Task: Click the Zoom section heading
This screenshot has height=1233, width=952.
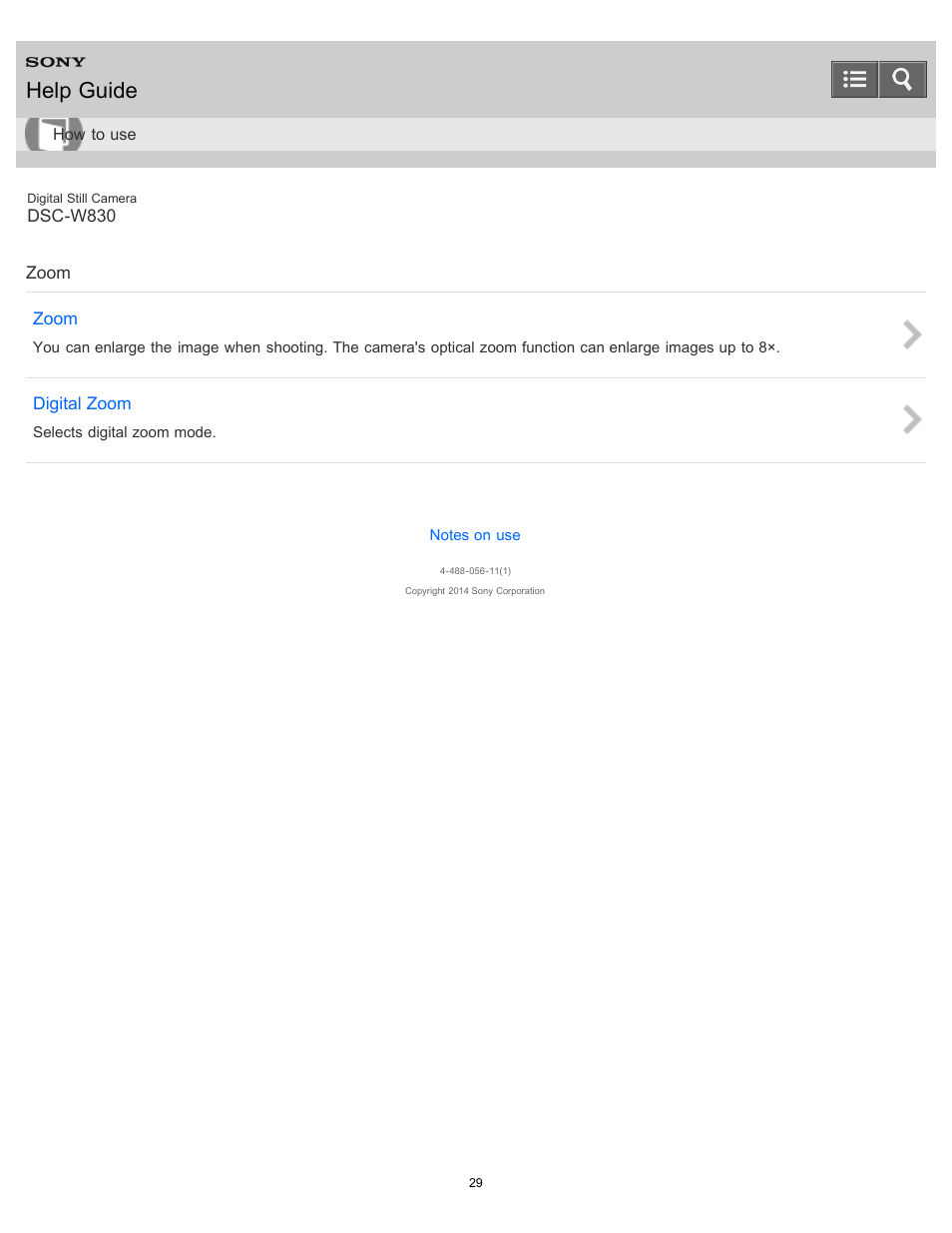Action: 48,273
